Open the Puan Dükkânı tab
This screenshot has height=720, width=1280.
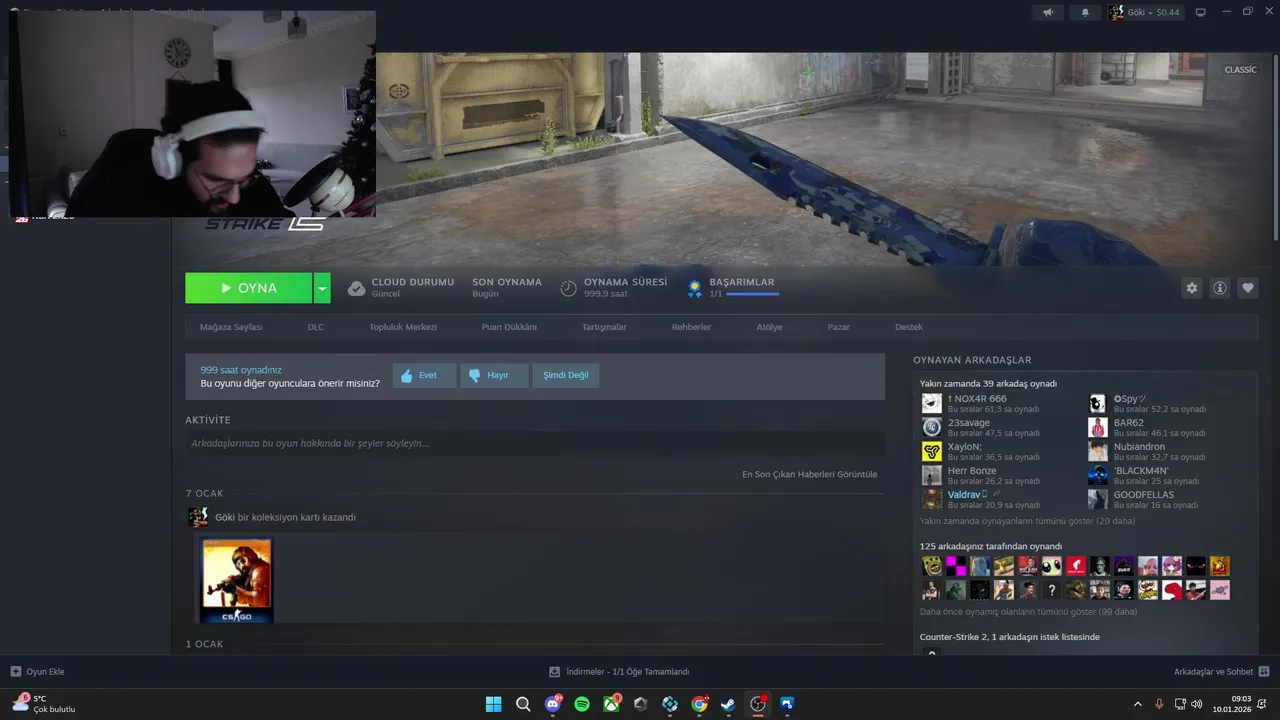pyautogui.click(x=509, y=327)
